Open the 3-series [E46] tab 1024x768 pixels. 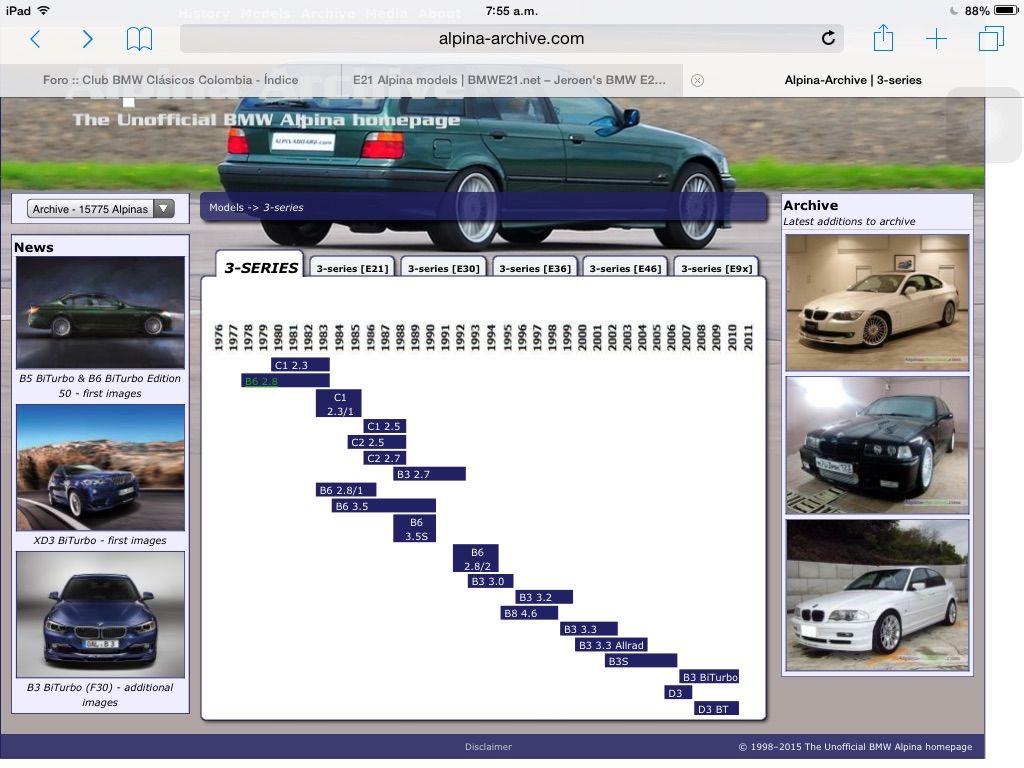(626, 268)
